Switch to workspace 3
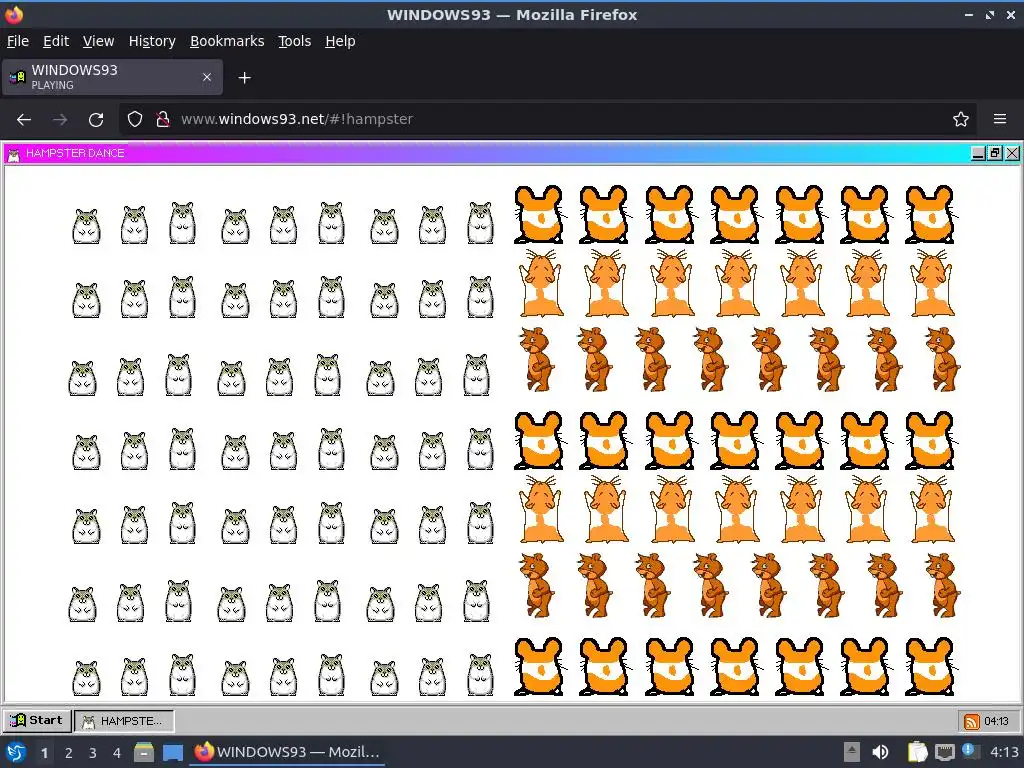This screenshot has height=768, width=1024. [x=93, y=753]
